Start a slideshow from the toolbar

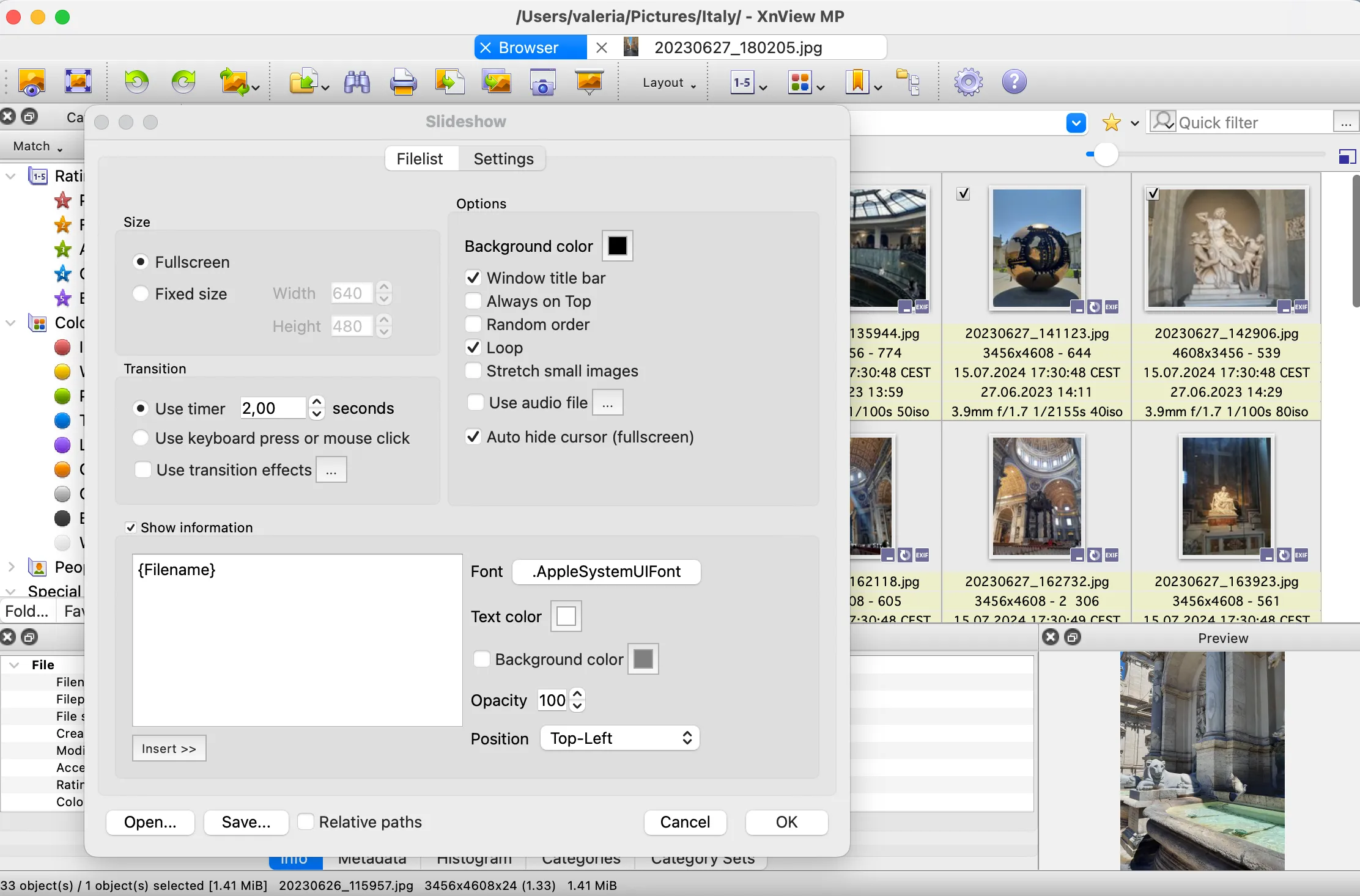[x=588, y=81]
